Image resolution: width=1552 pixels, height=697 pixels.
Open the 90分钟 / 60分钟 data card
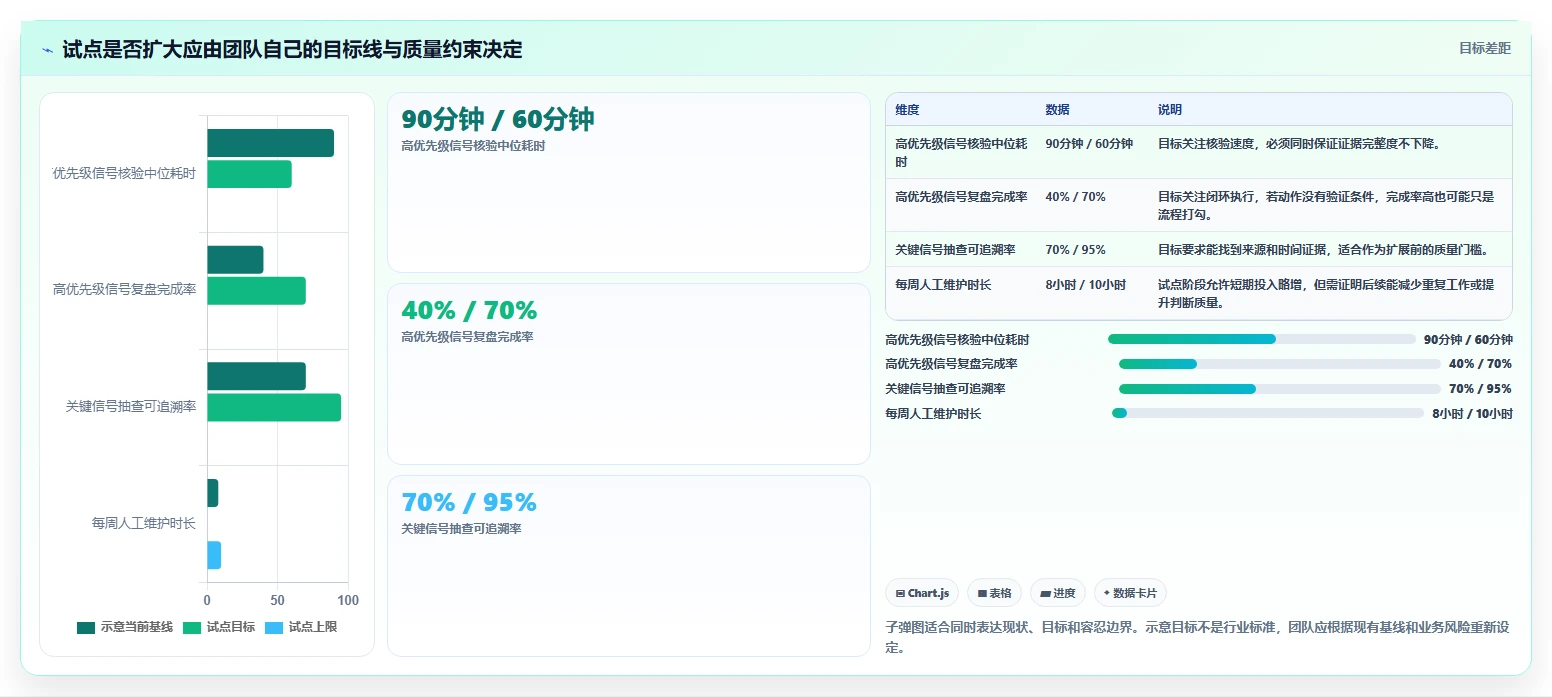click(x=629, y=182)
